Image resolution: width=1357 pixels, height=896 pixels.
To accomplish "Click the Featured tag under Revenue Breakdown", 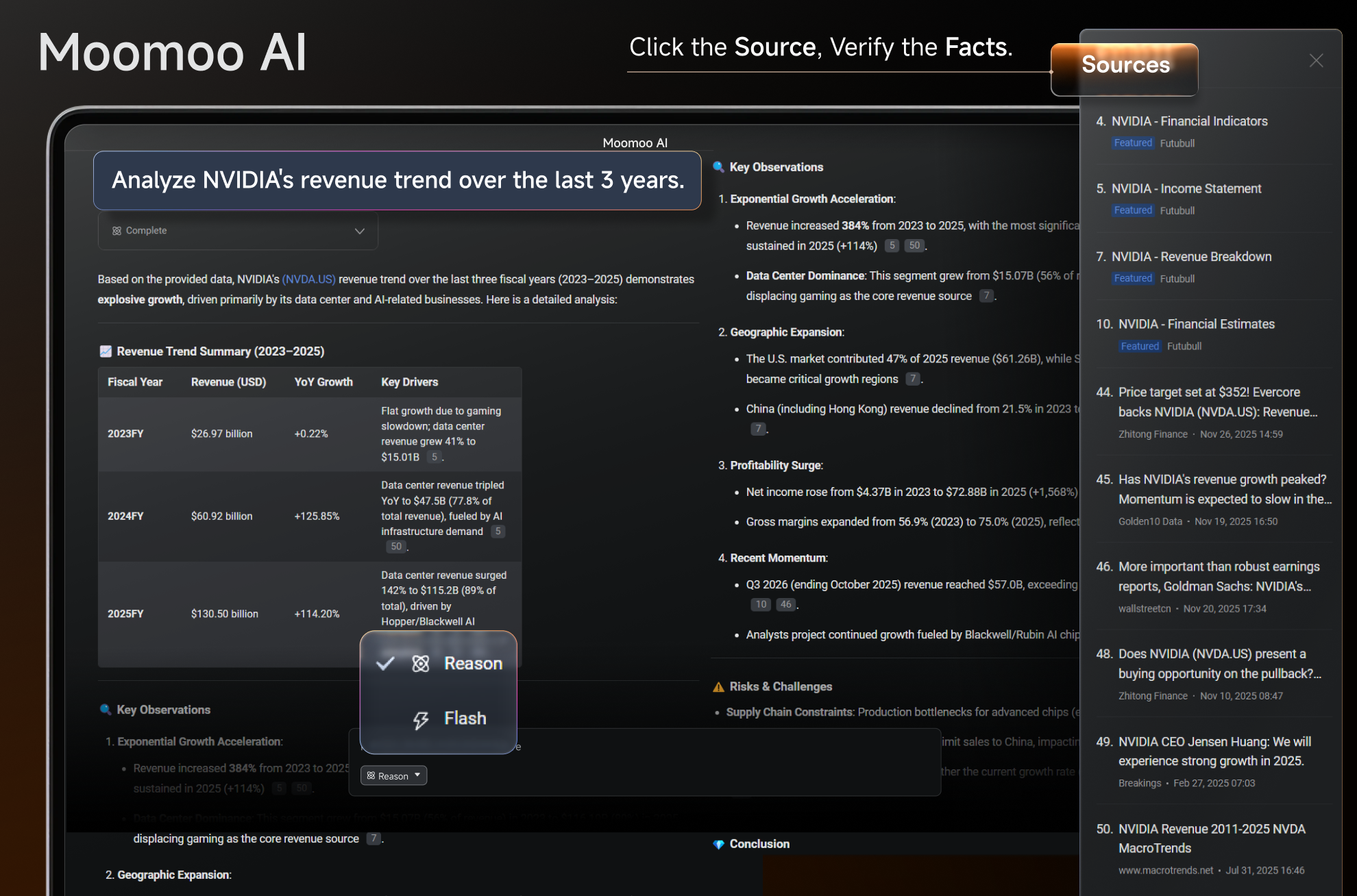I will (1133, 279).
